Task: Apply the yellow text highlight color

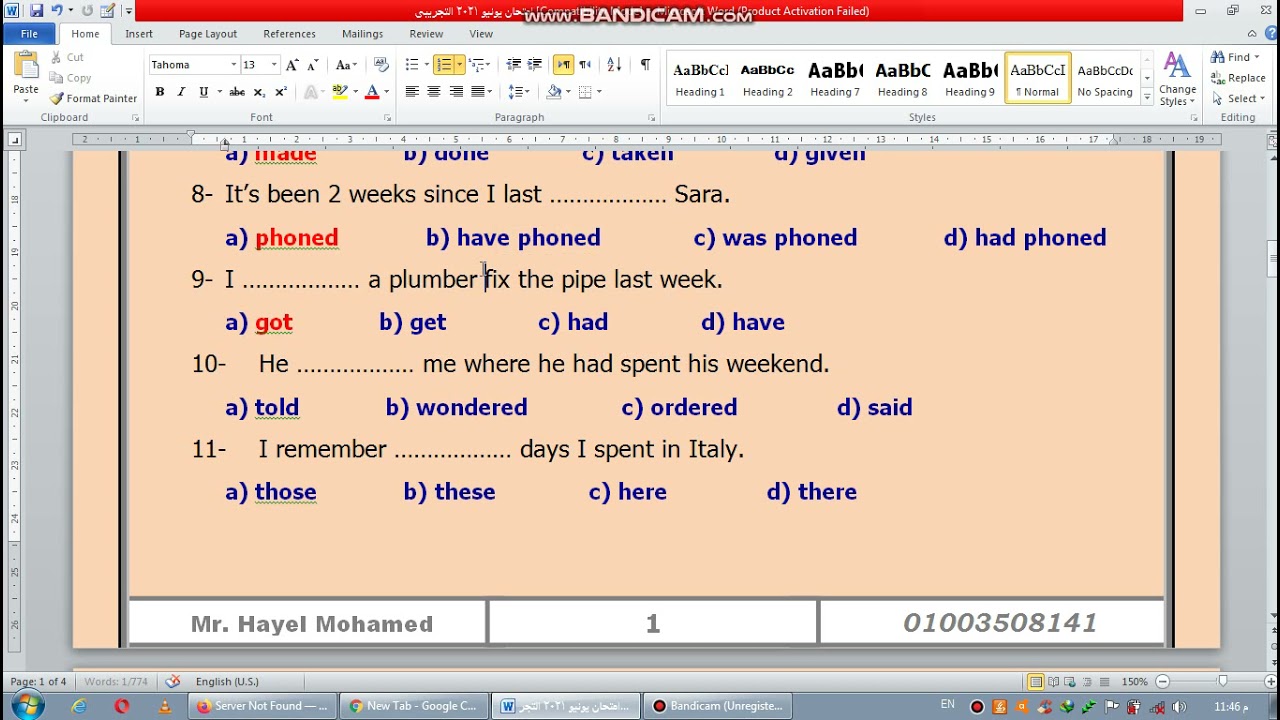Action: point(340,92)
